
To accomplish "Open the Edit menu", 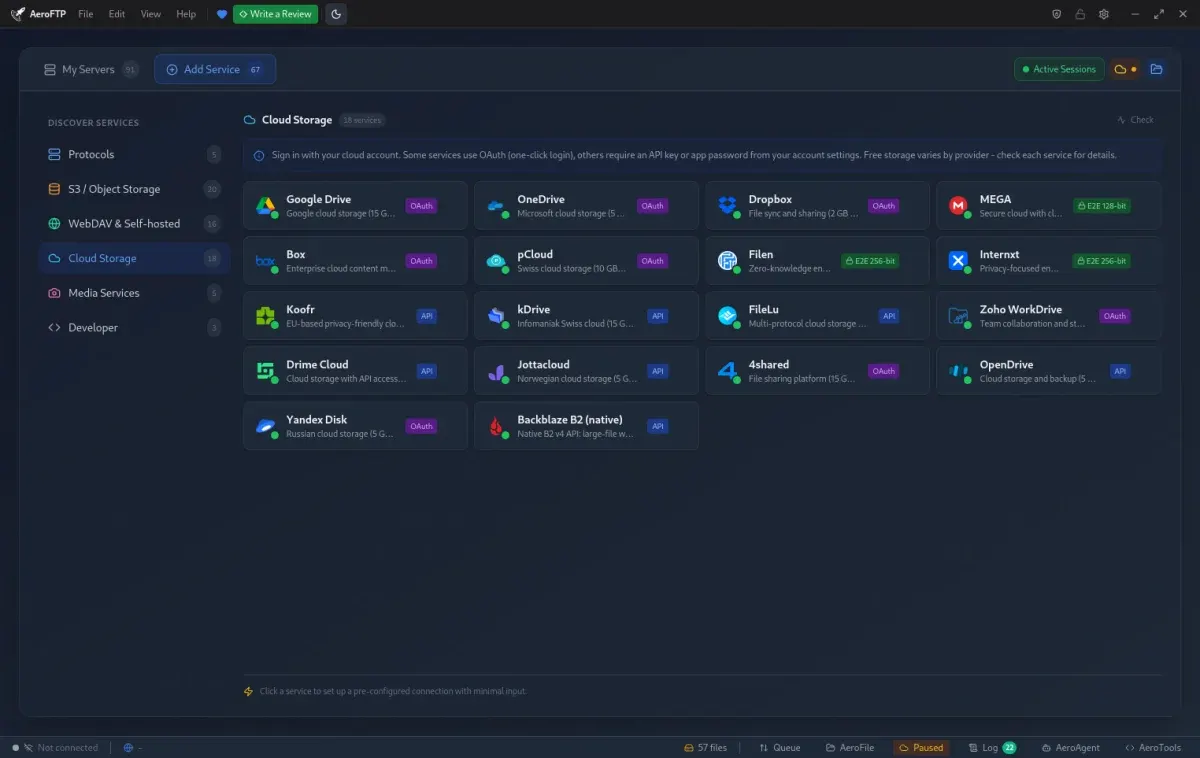I will pos(117,14).
